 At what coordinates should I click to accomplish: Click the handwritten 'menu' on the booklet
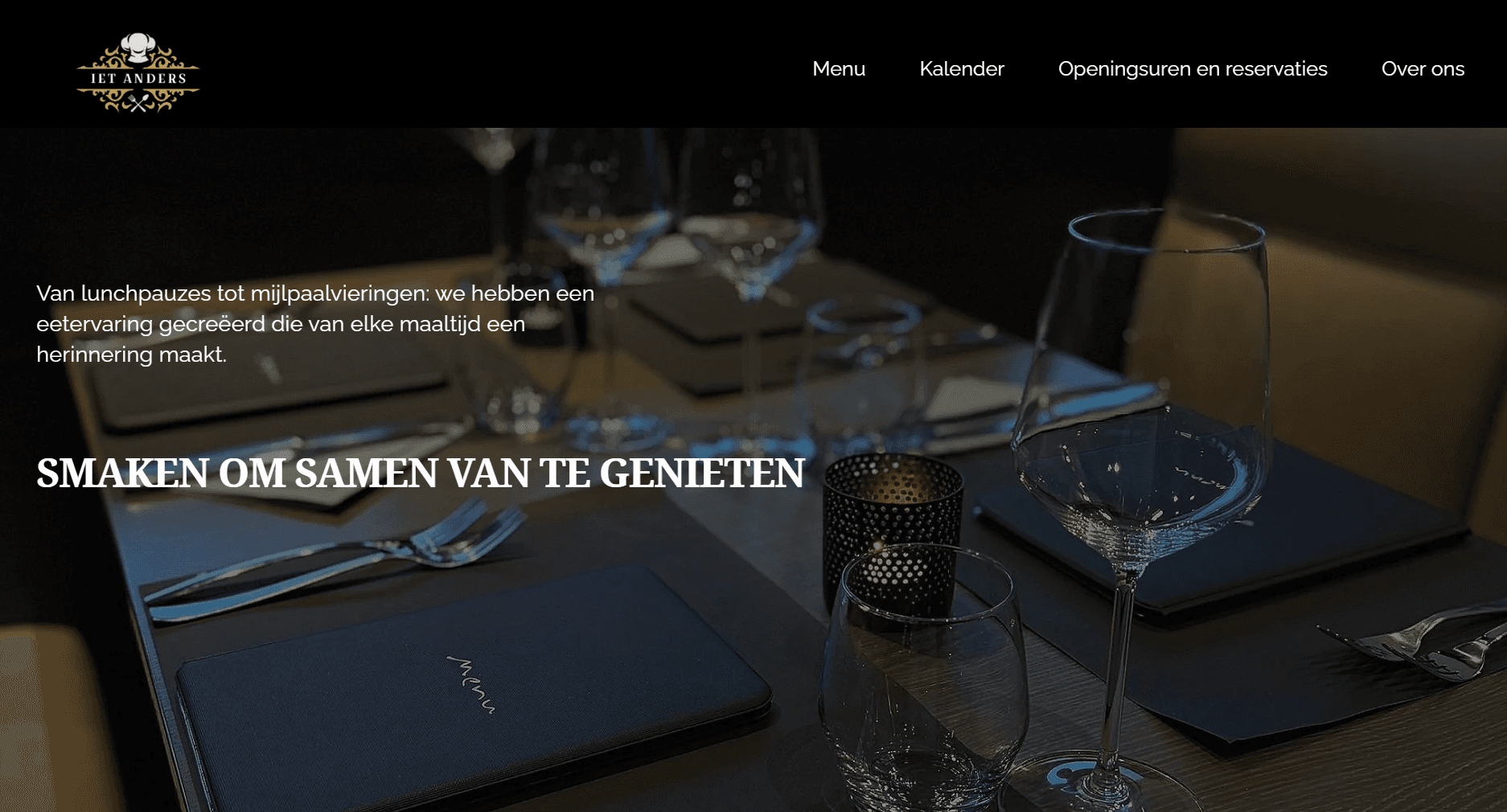pos(472,683)
